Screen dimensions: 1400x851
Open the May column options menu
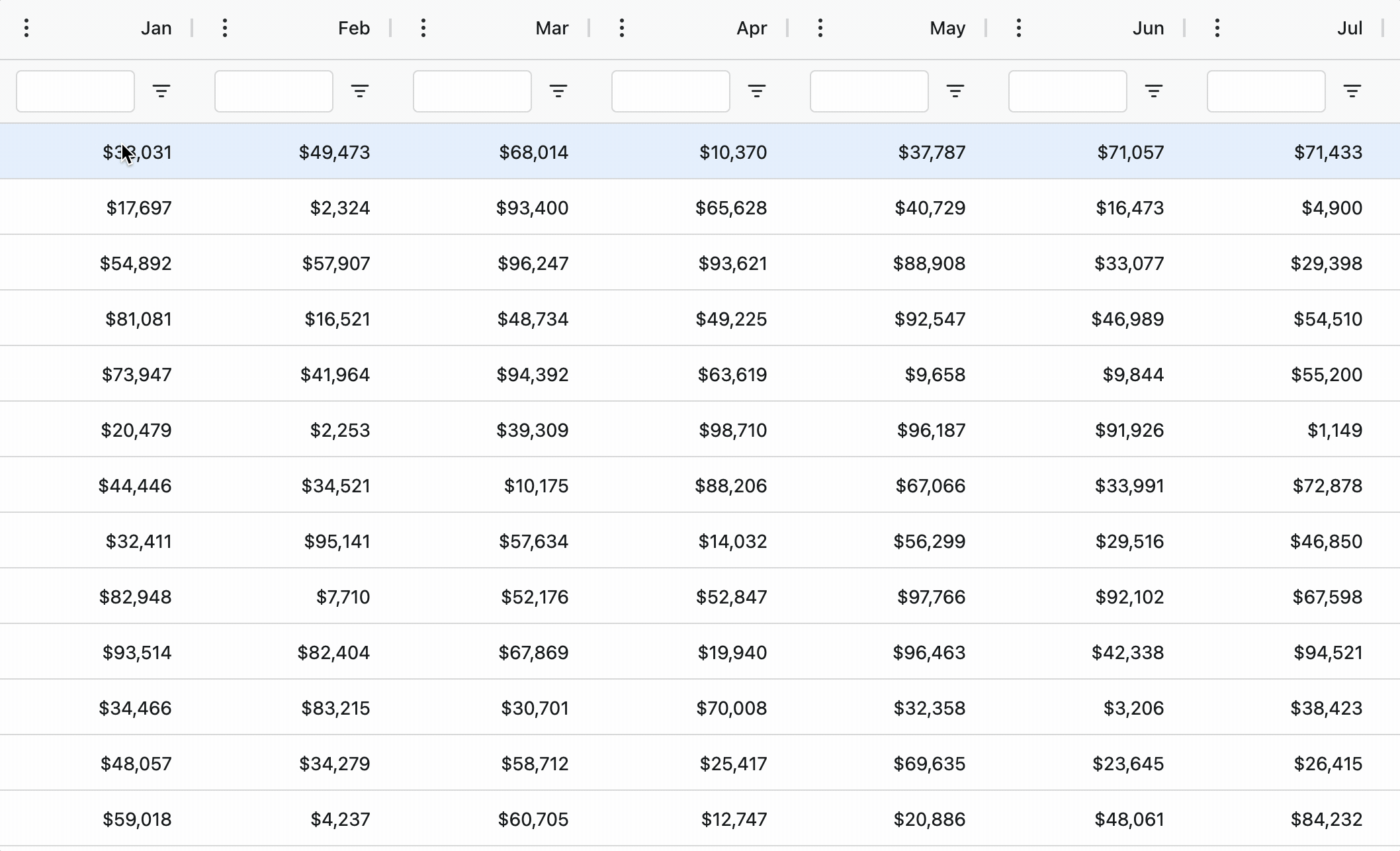tap(820, 28)
